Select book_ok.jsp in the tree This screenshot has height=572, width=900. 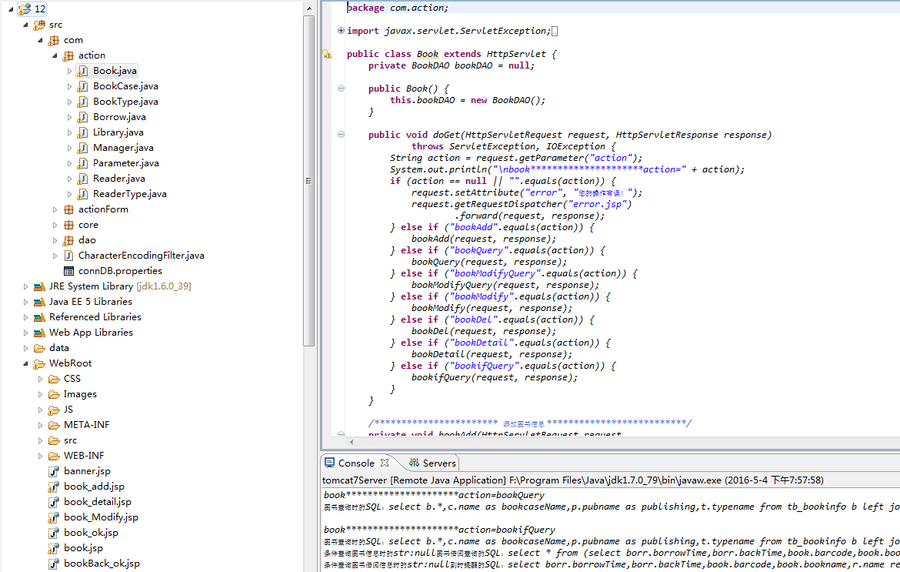click(x=91, y=533)
